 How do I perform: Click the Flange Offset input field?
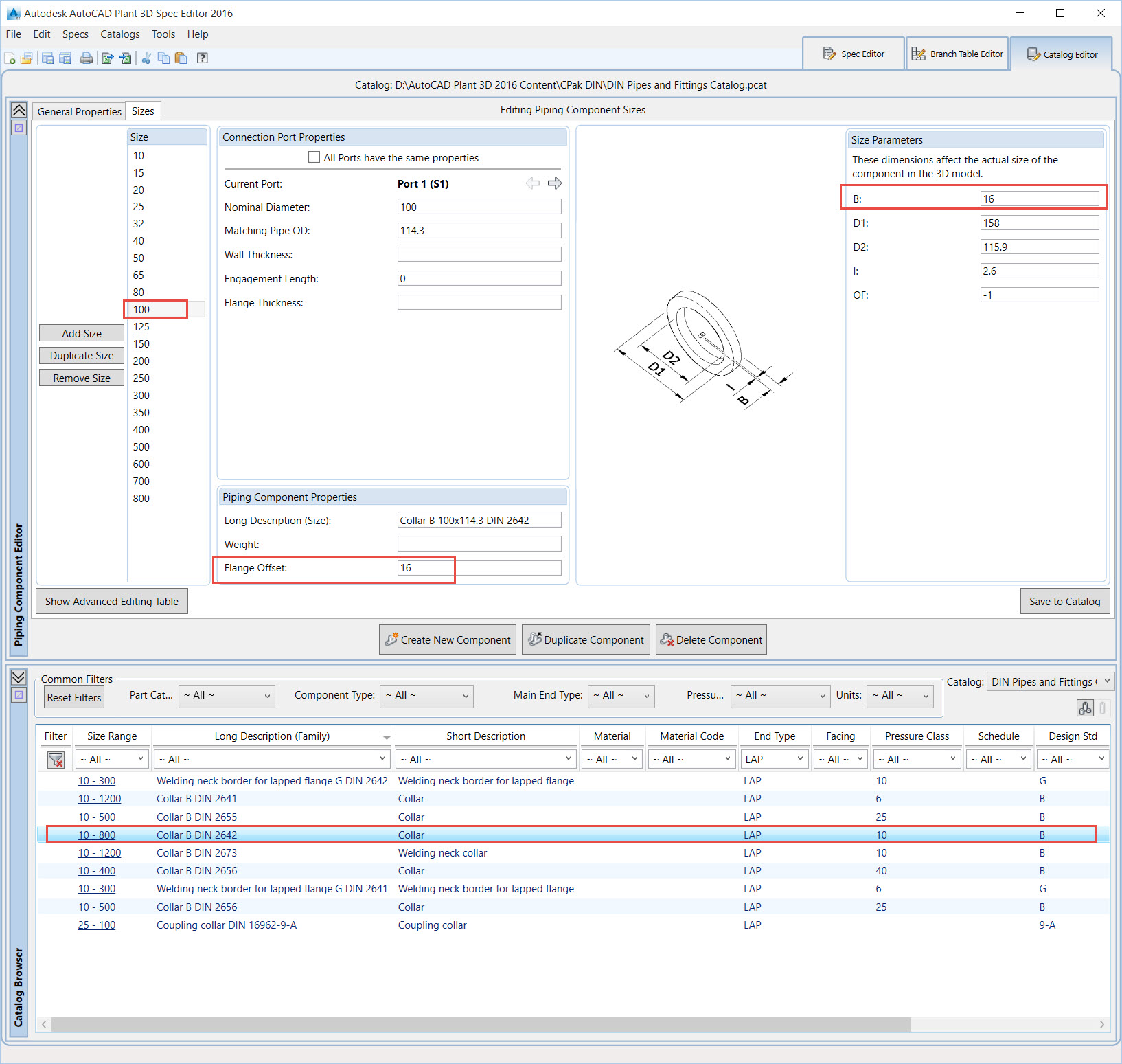tap(479, 568)
